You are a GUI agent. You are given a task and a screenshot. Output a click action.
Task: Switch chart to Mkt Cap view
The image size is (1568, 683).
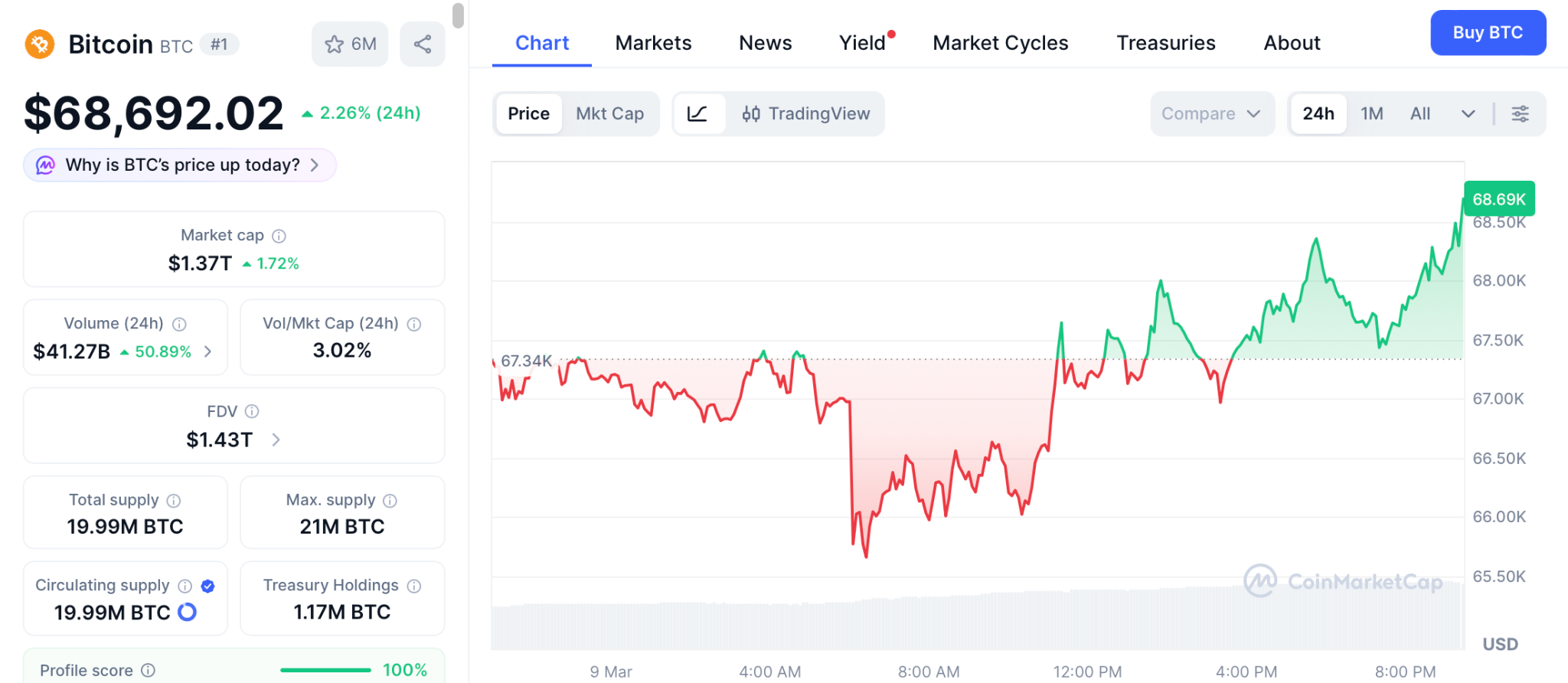pos(609,114)
